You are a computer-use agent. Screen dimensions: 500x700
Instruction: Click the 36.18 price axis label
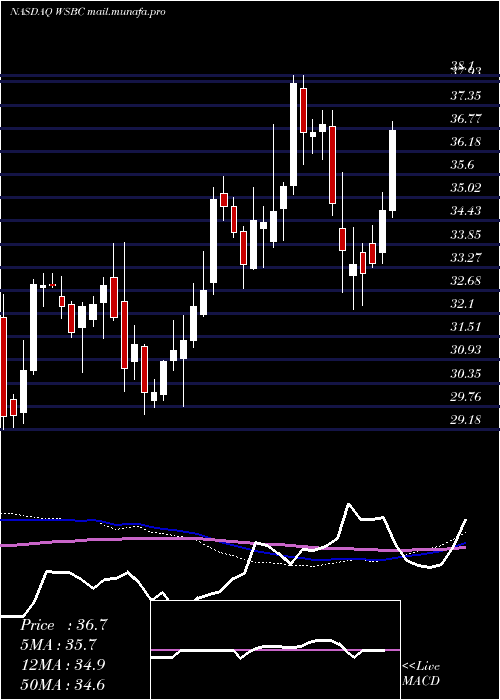(x=466, y=142)
